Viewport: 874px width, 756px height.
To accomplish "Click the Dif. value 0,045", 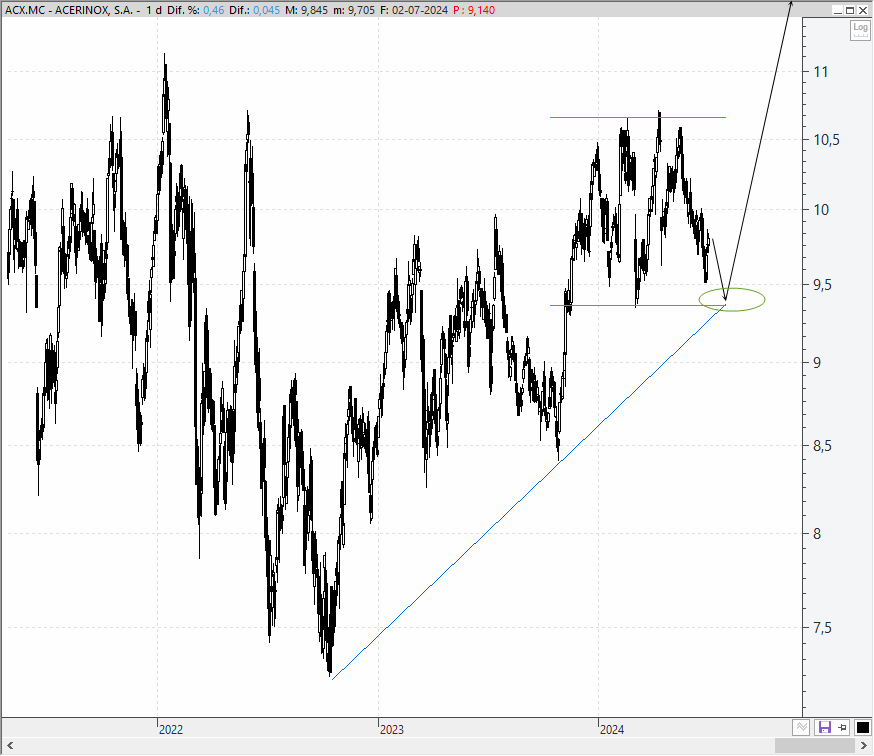I will tap(266, 10).
